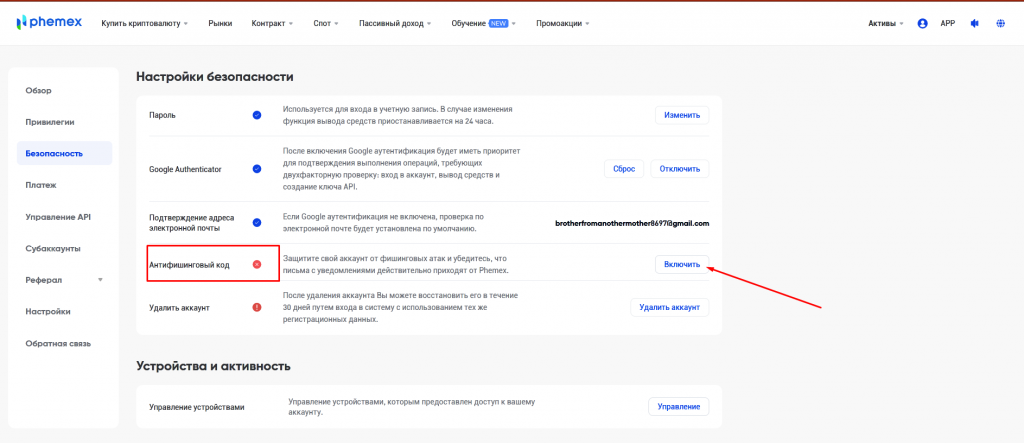The image size is (1024, 443).
Task: Open the Активы dropdown menu
Action: click(x=885, y=23)
